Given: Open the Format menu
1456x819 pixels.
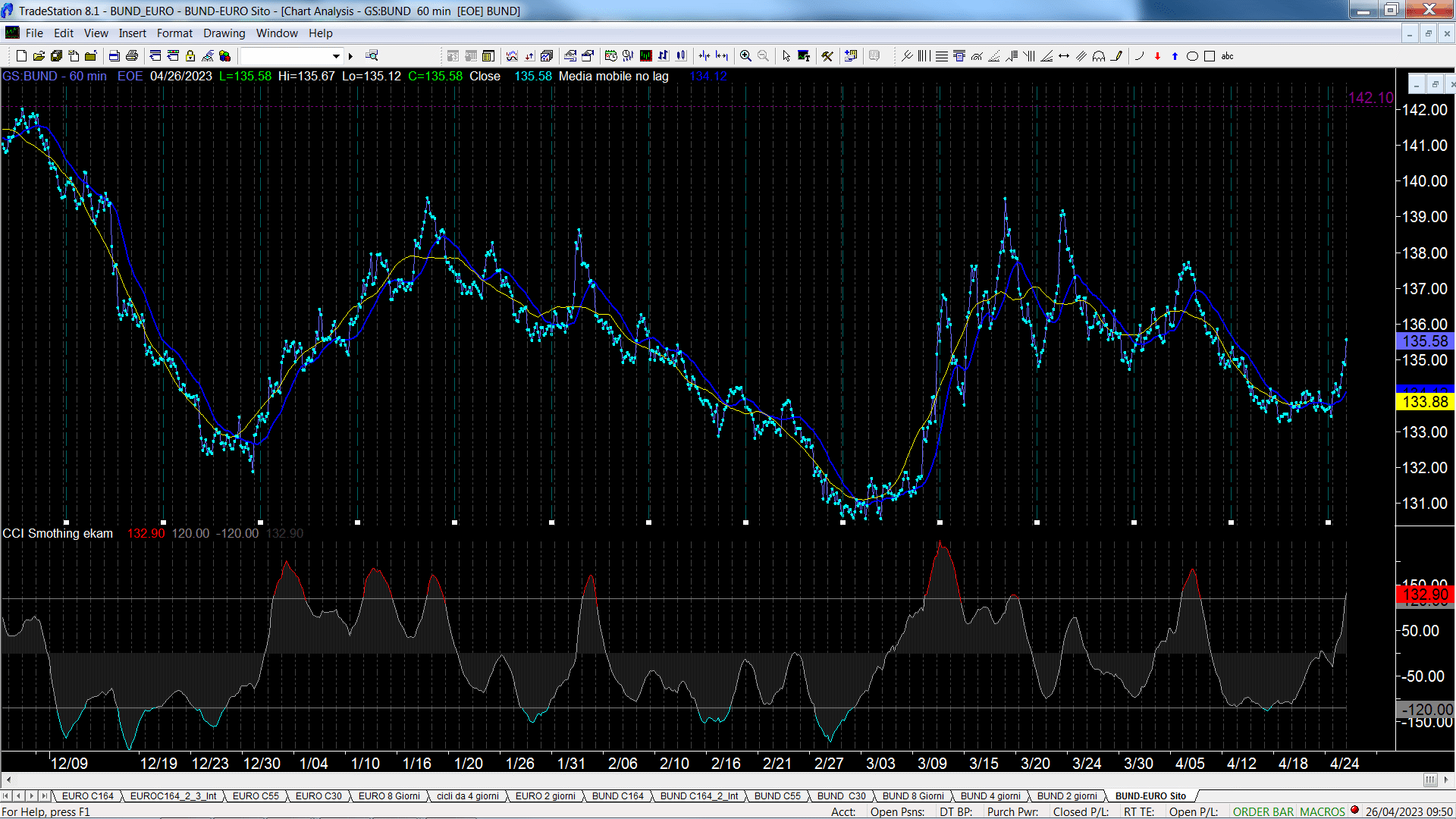Looking at the screenshot, I should pos(174,33).
